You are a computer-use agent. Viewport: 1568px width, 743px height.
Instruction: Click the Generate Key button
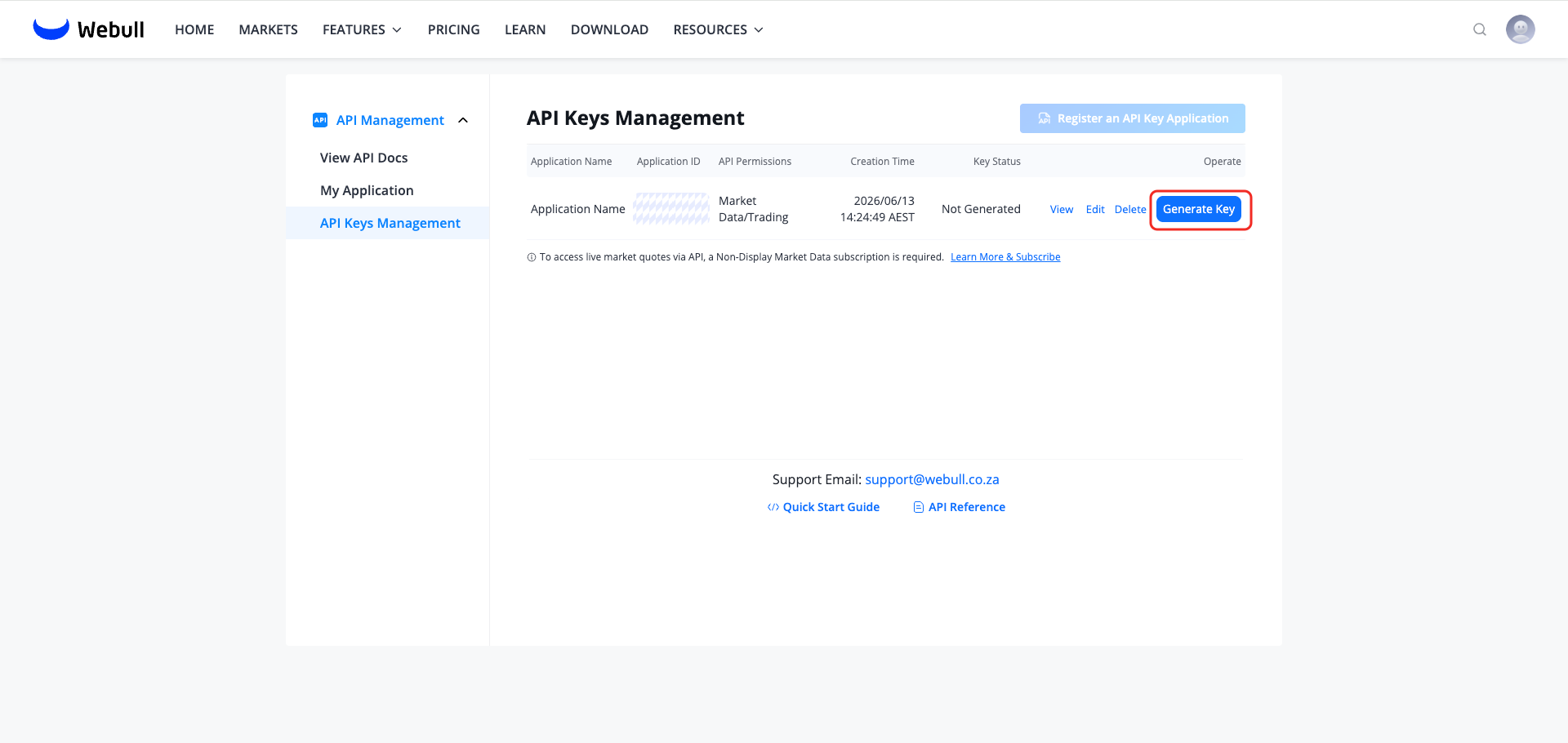[1198, 209]
